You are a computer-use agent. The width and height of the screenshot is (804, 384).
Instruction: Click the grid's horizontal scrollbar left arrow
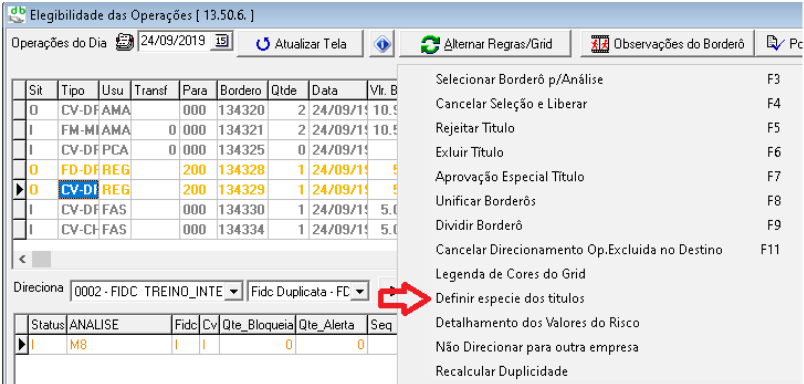click(x=22, y=259)
